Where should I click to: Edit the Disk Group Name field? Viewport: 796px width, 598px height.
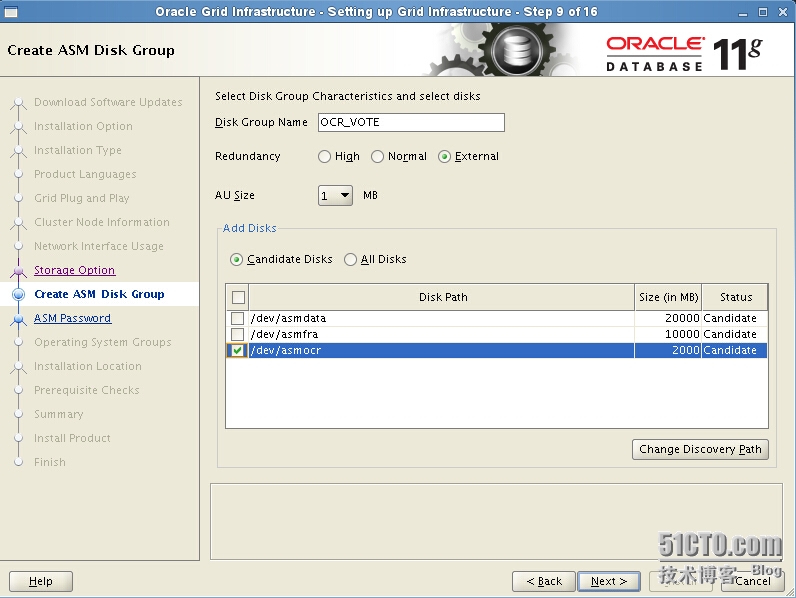click(411, 122)
